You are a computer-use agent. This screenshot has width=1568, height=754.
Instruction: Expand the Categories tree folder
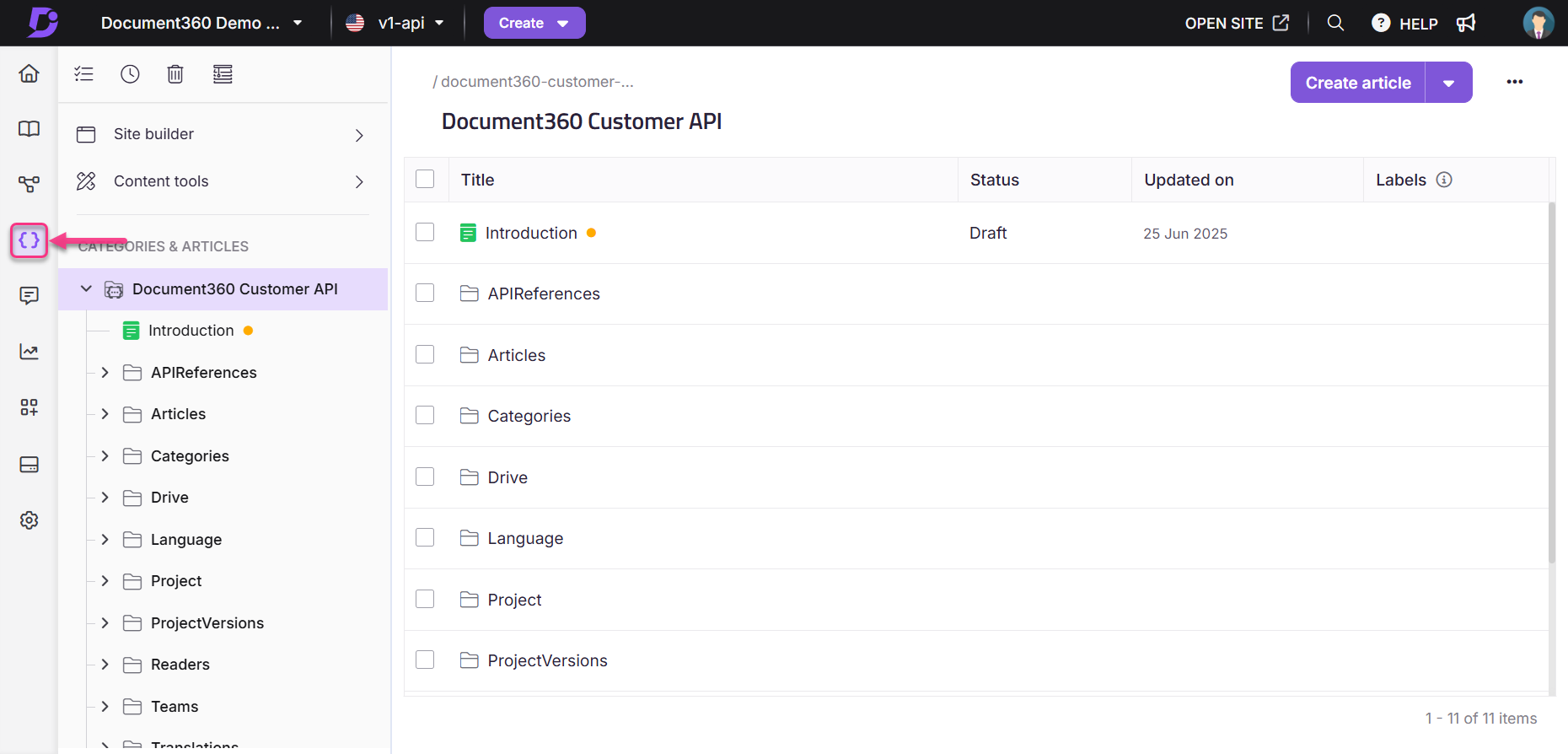(x=105, y=455)
